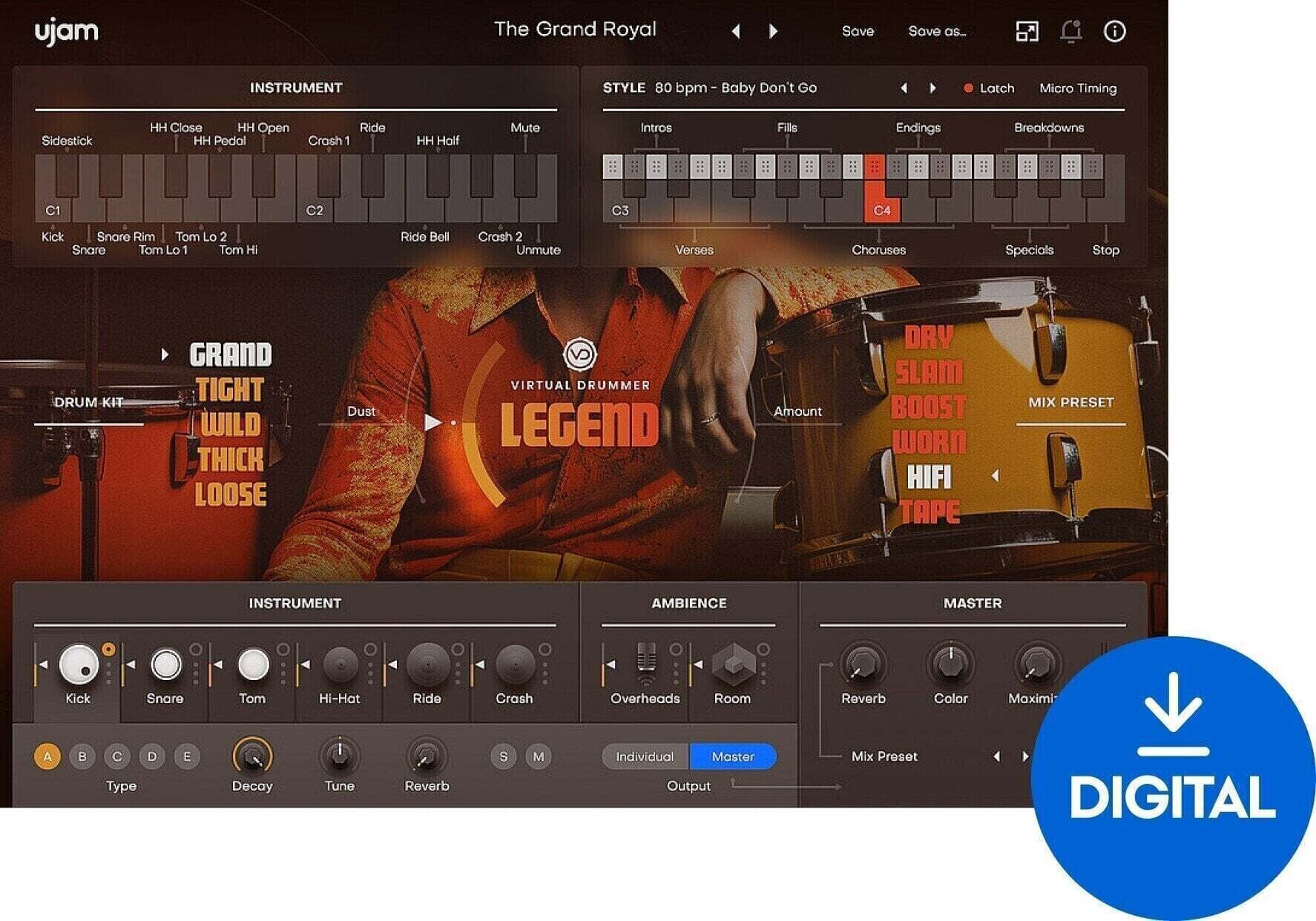Select the Room ambience icon
This screenshot has width=1316, height=921.
[734, 664]
